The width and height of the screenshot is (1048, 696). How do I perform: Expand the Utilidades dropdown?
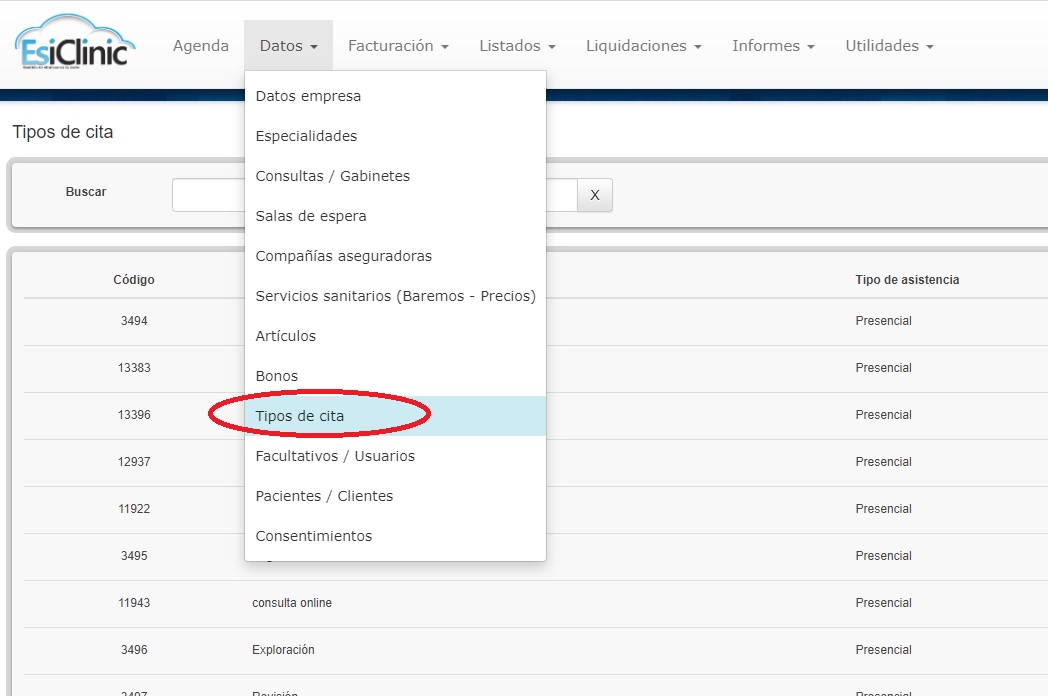click(x=889, y=45)
